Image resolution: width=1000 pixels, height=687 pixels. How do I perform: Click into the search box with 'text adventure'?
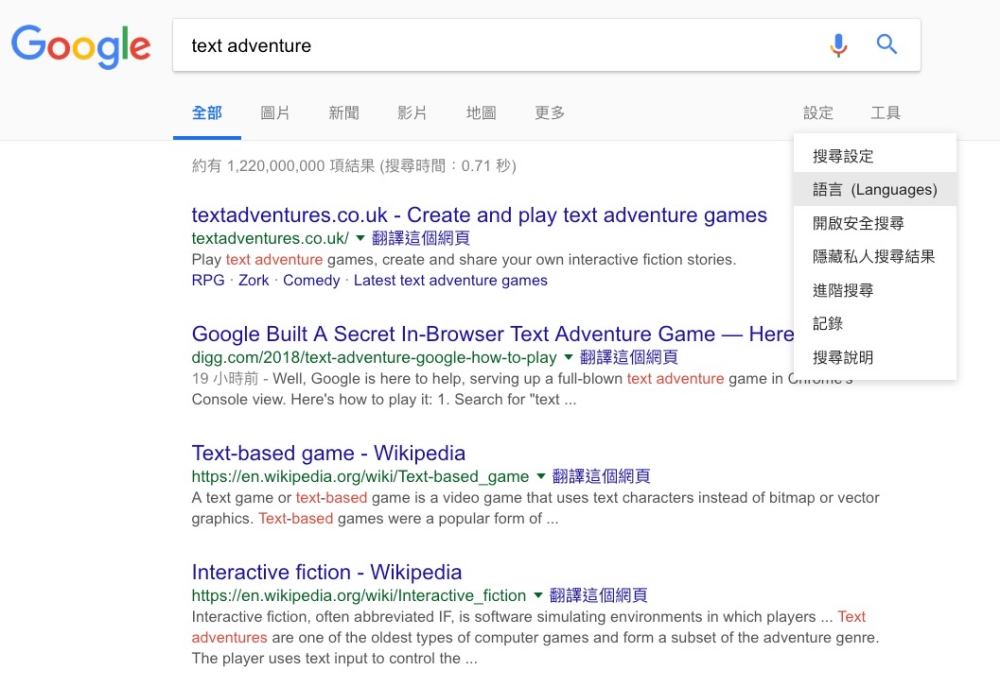click(x=490, y=46)
